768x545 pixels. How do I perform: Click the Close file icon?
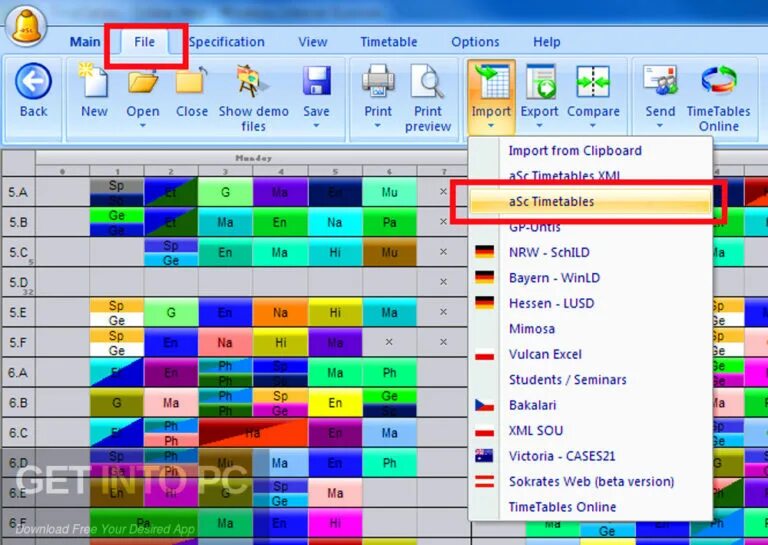(192, 81)
